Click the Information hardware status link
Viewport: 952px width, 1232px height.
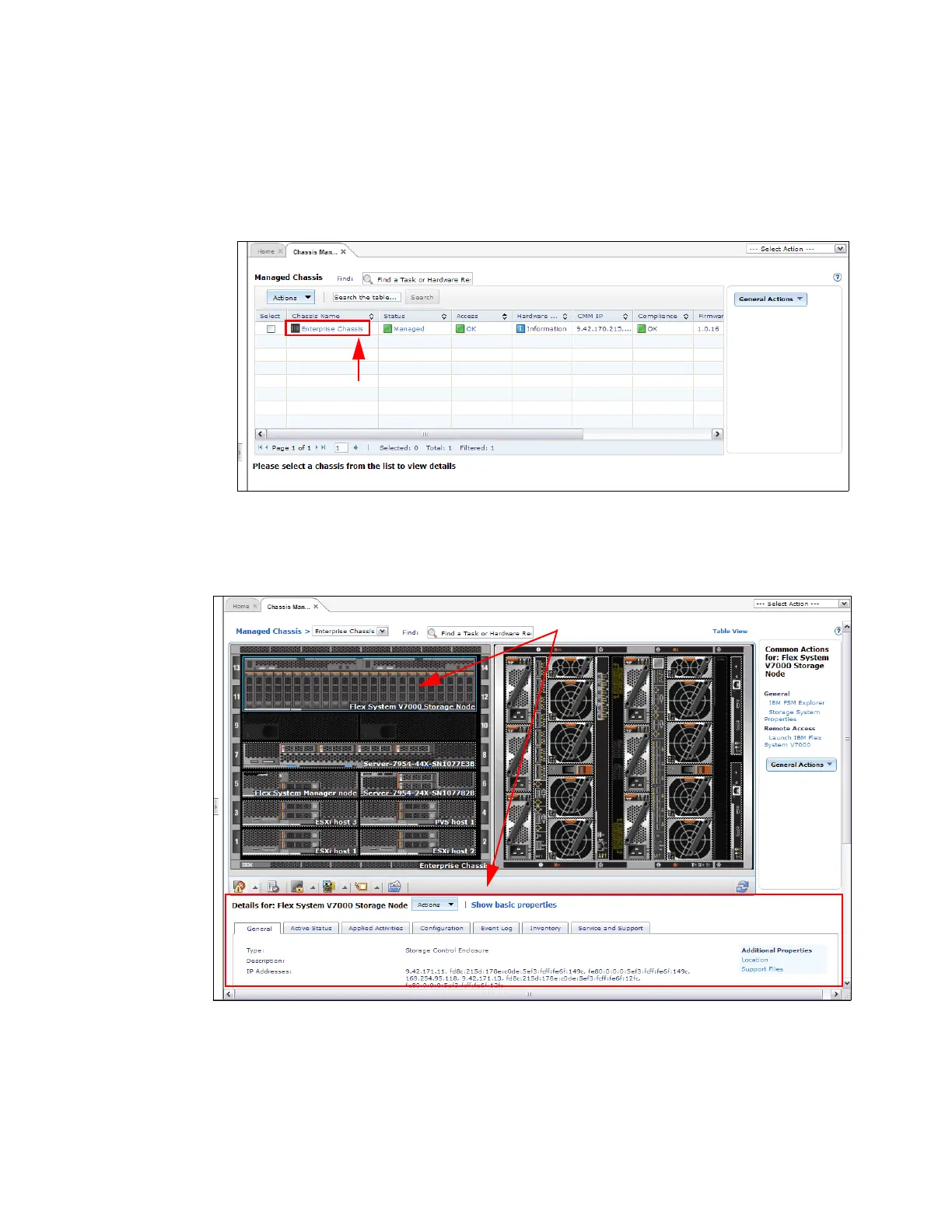pos(547,329)
